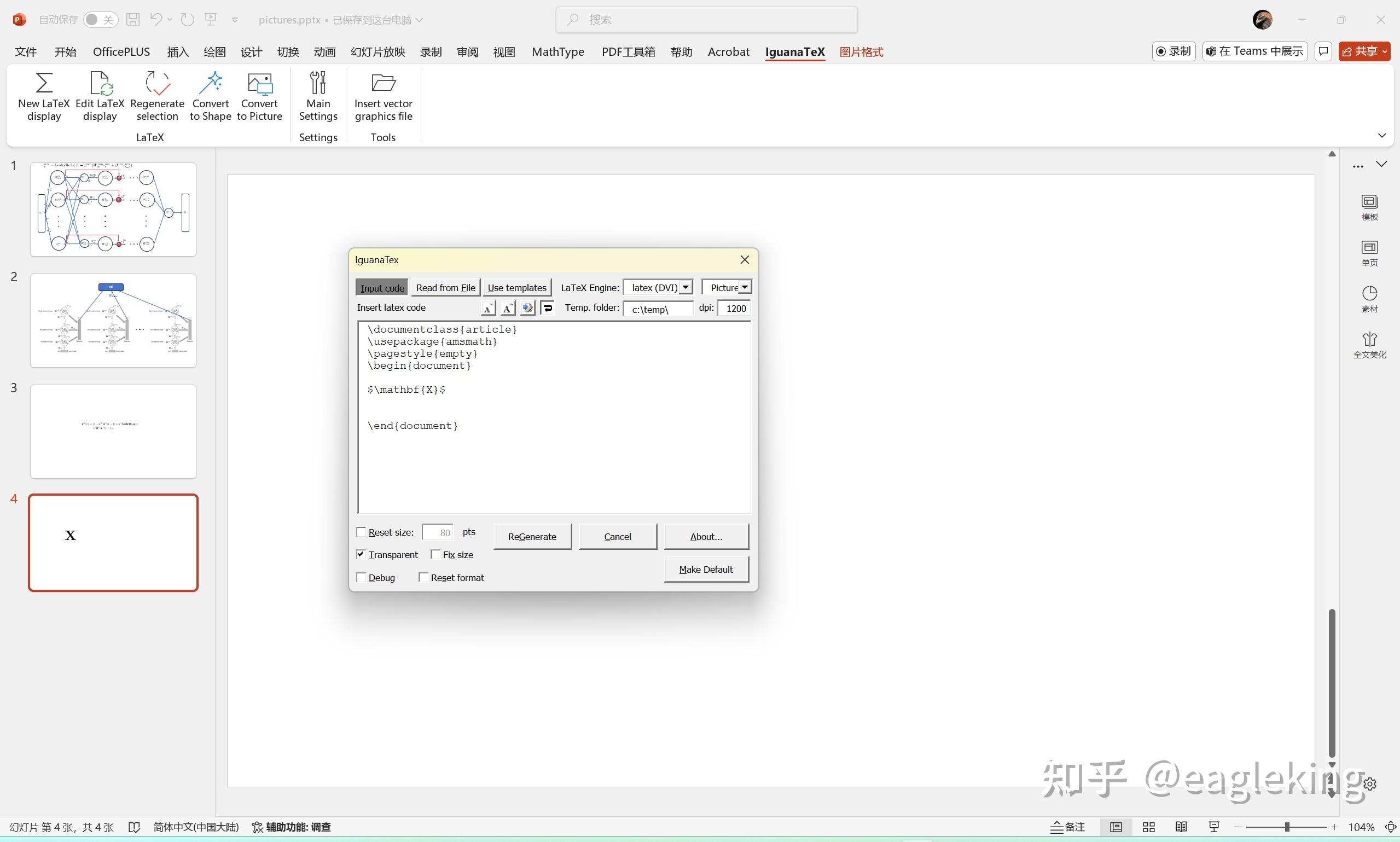Toggle the Transparent checkbox
The width and height of the screenshot is (1400, 842).
[x=361, y=554]
